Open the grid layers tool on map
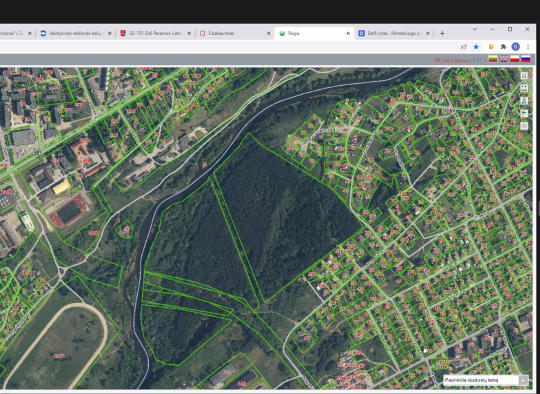 [524, 76]
